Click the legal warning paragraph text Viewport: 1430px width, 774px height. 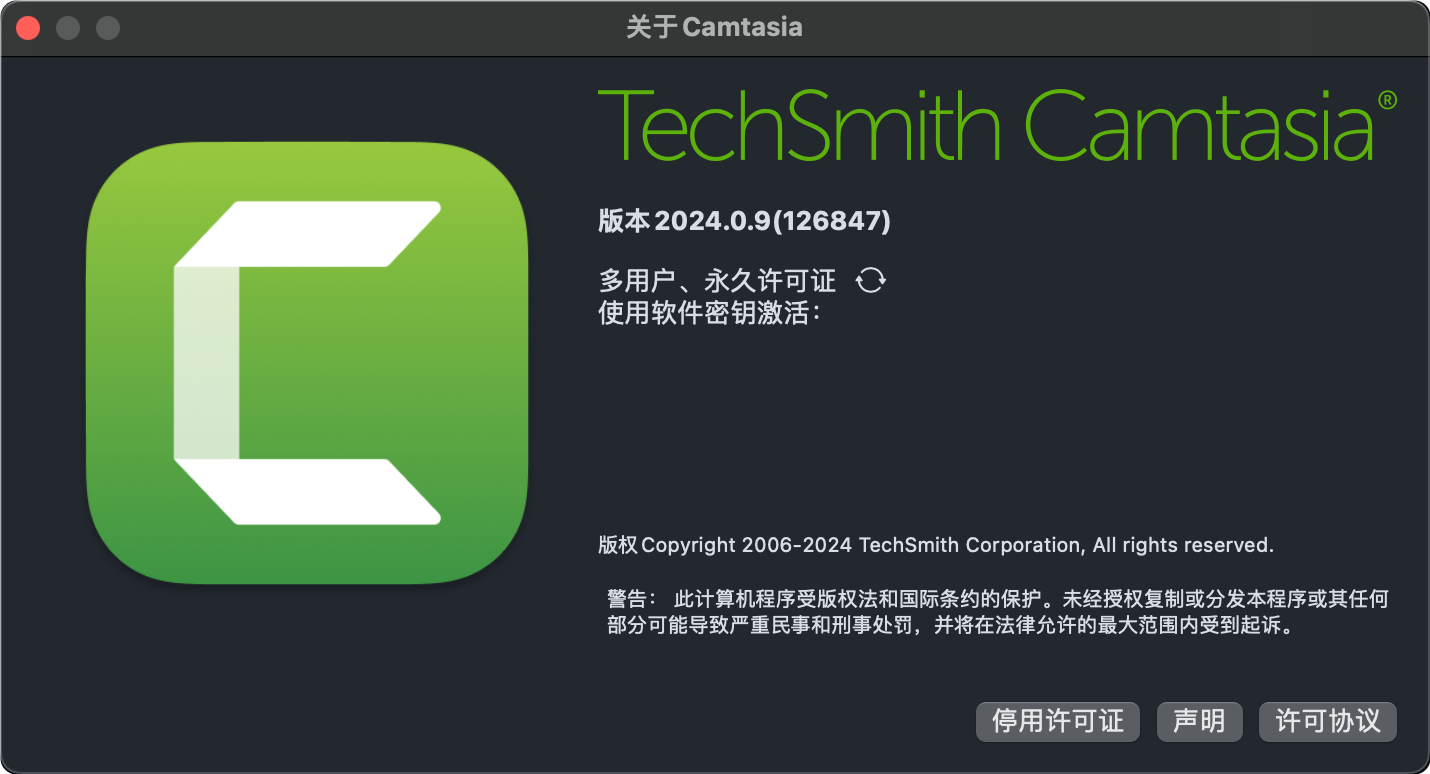[x=998, y=613]
